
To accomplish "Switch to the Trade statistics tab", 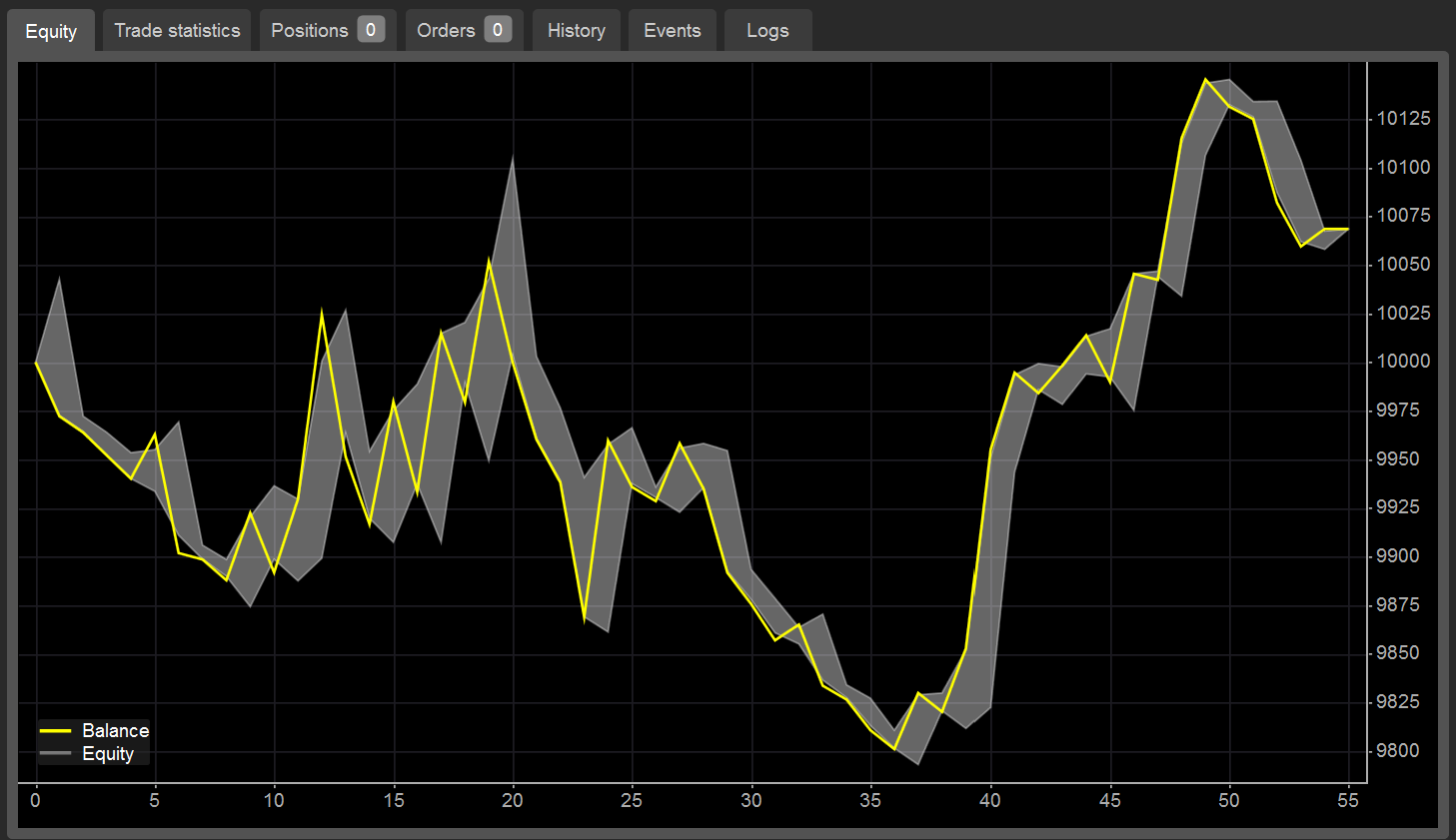I will [177, 31].
